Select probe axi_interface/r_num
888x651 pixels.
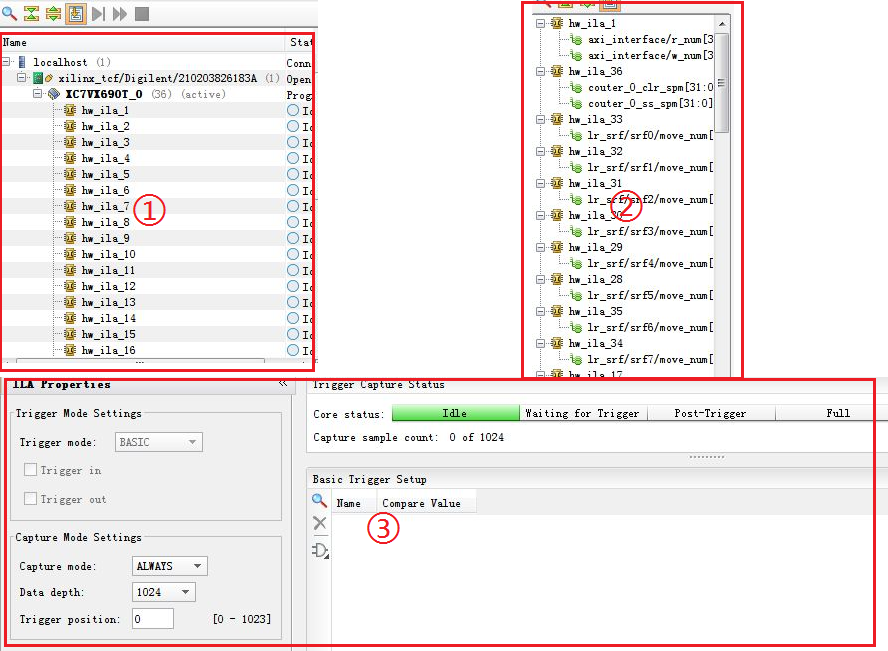pos(650,40)
